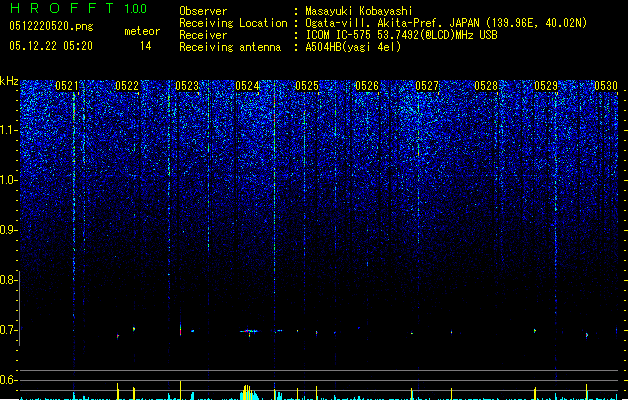Click the 0527 time marker
The image size is (629, 400).
pos(427,86)
